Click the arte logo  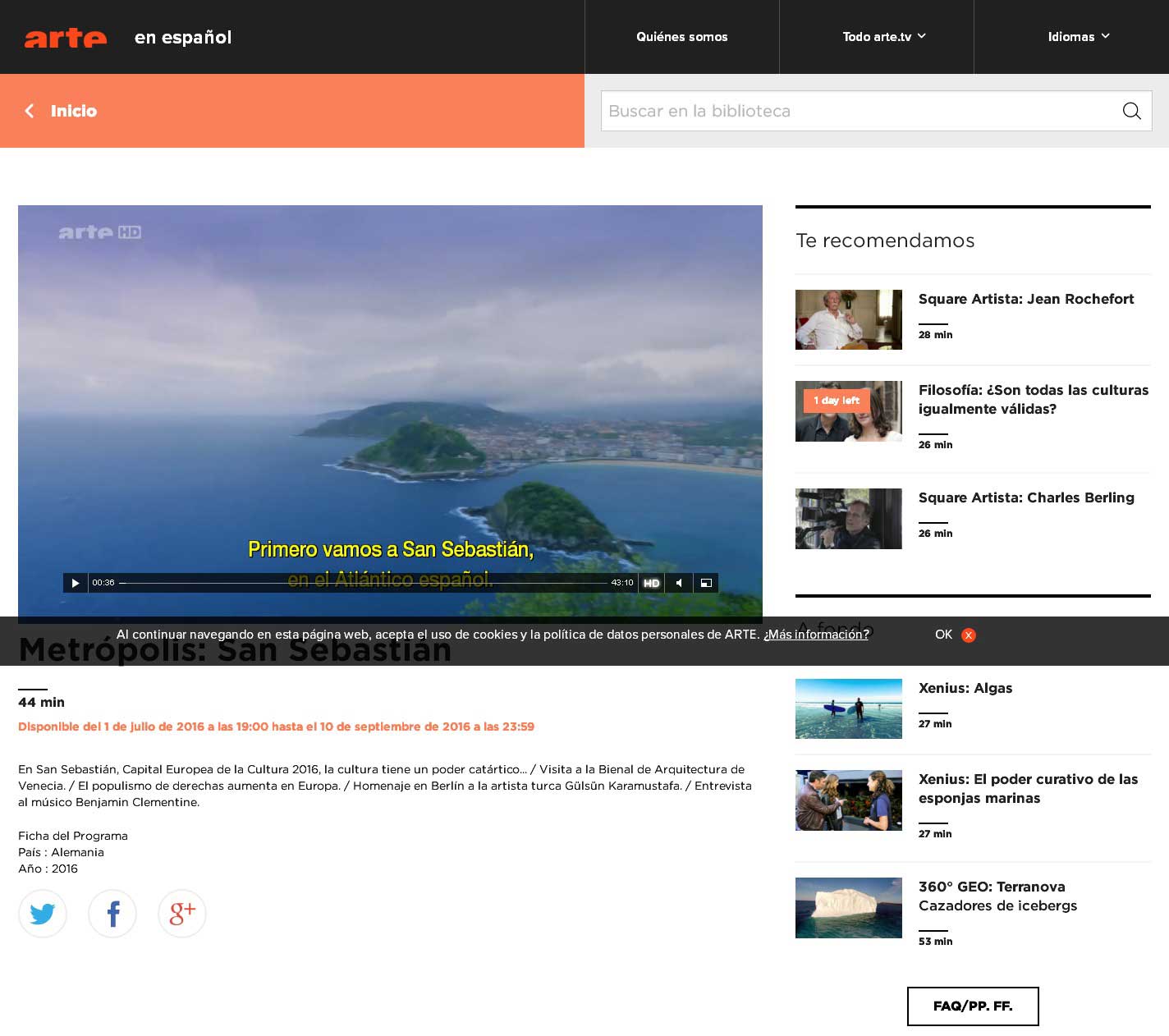[66, 38]
